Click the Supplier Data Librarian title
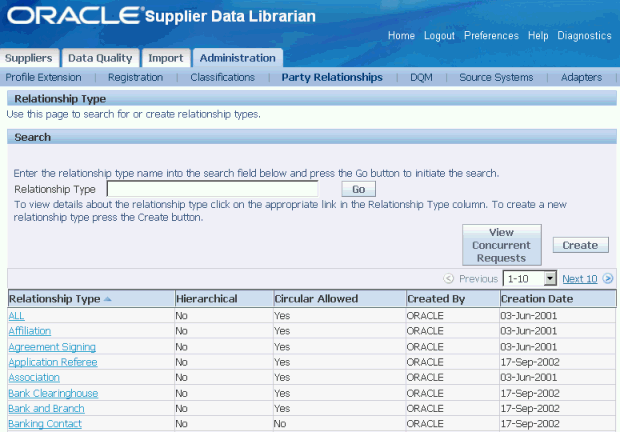 [230, 16]
